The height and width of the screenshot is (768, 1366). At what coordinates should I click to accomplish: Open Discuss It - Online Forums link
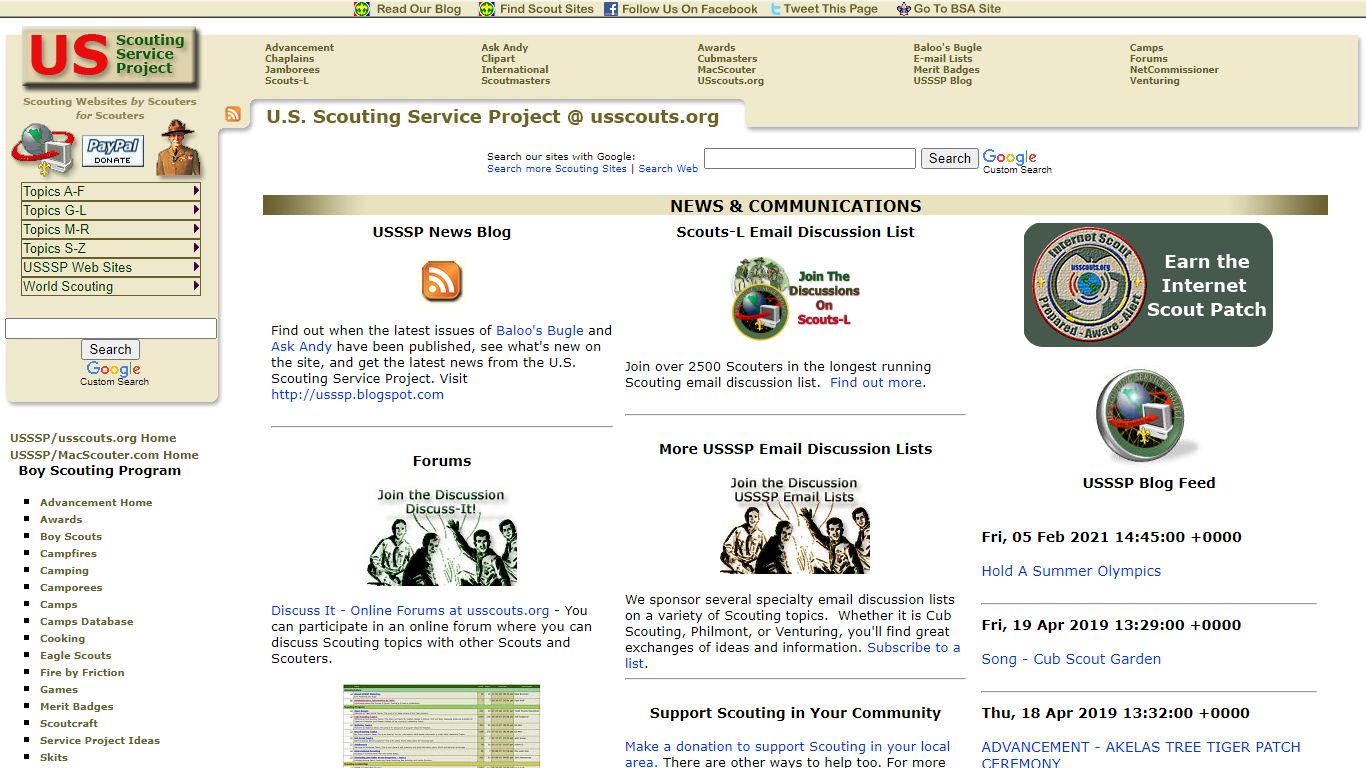[410, 610]
